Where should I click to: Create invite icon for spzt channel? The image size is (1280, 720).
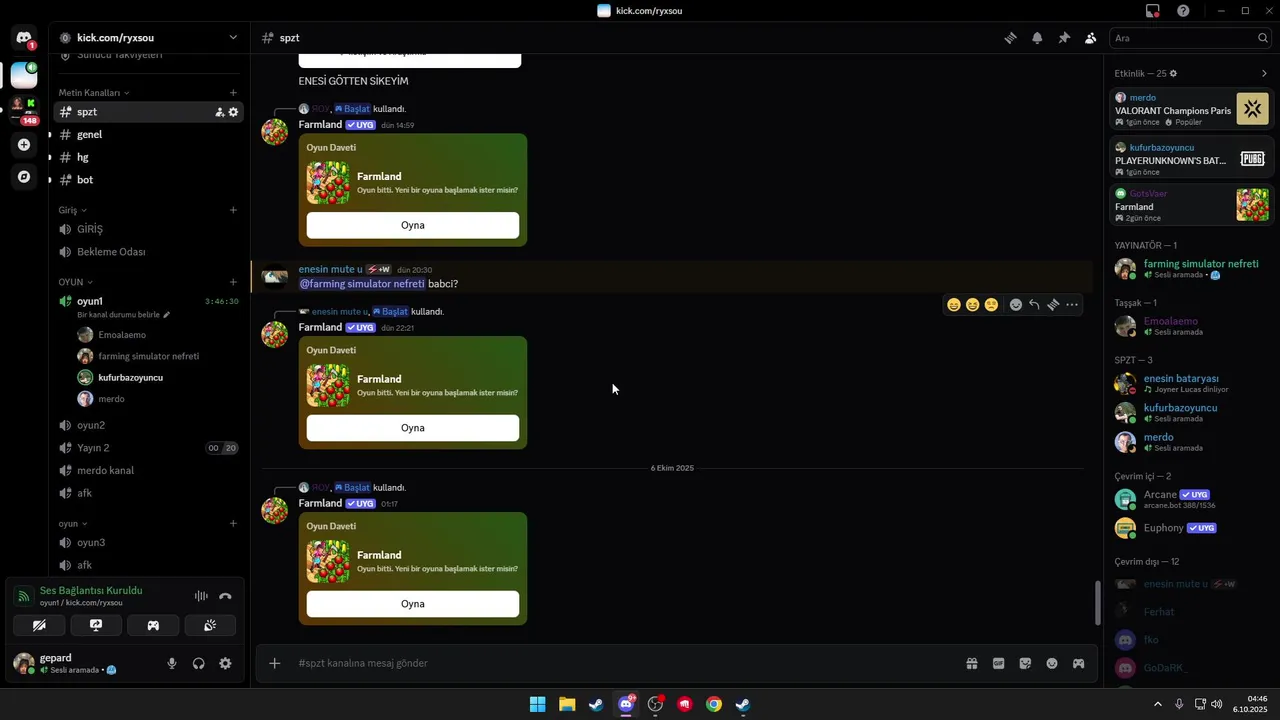coord(219,112)
